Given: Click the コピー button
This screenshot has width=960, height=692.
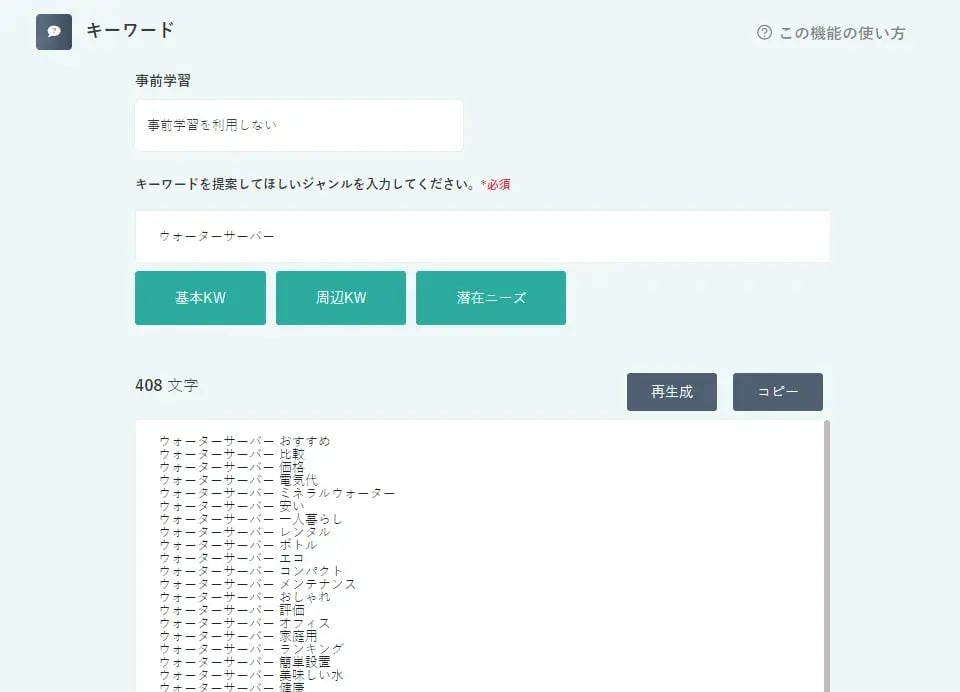Looking at the screenshot, I should coord(778,392).
